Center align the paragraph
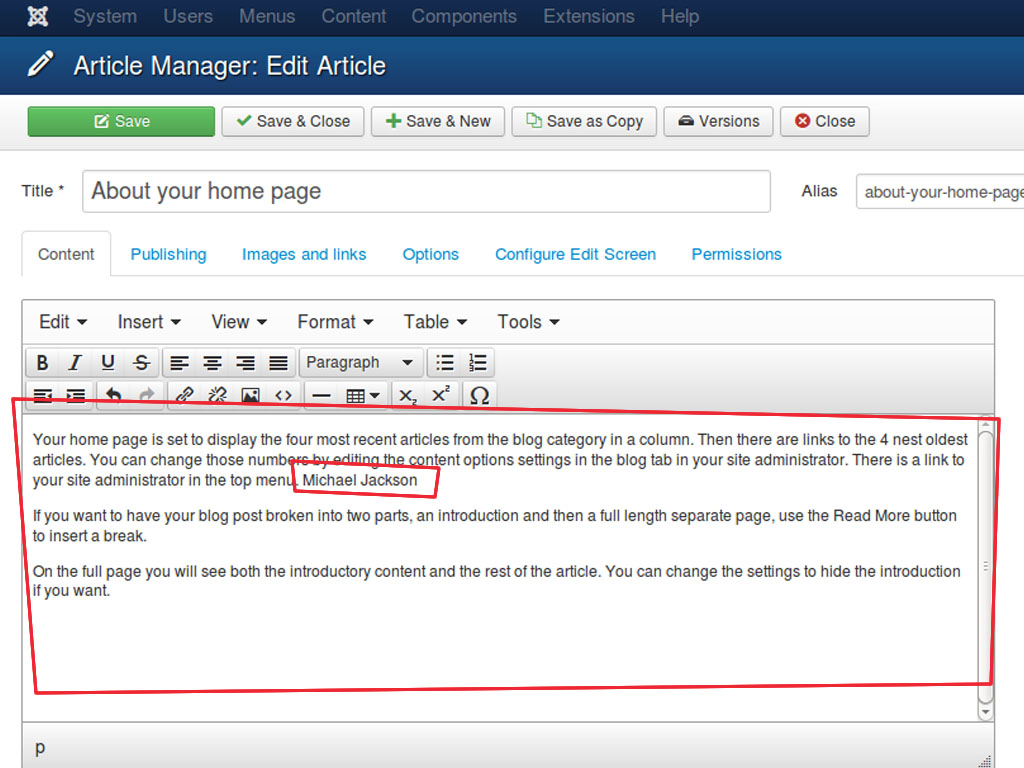1024x768 pixels. pyautogui.click(x=212, y=363)
